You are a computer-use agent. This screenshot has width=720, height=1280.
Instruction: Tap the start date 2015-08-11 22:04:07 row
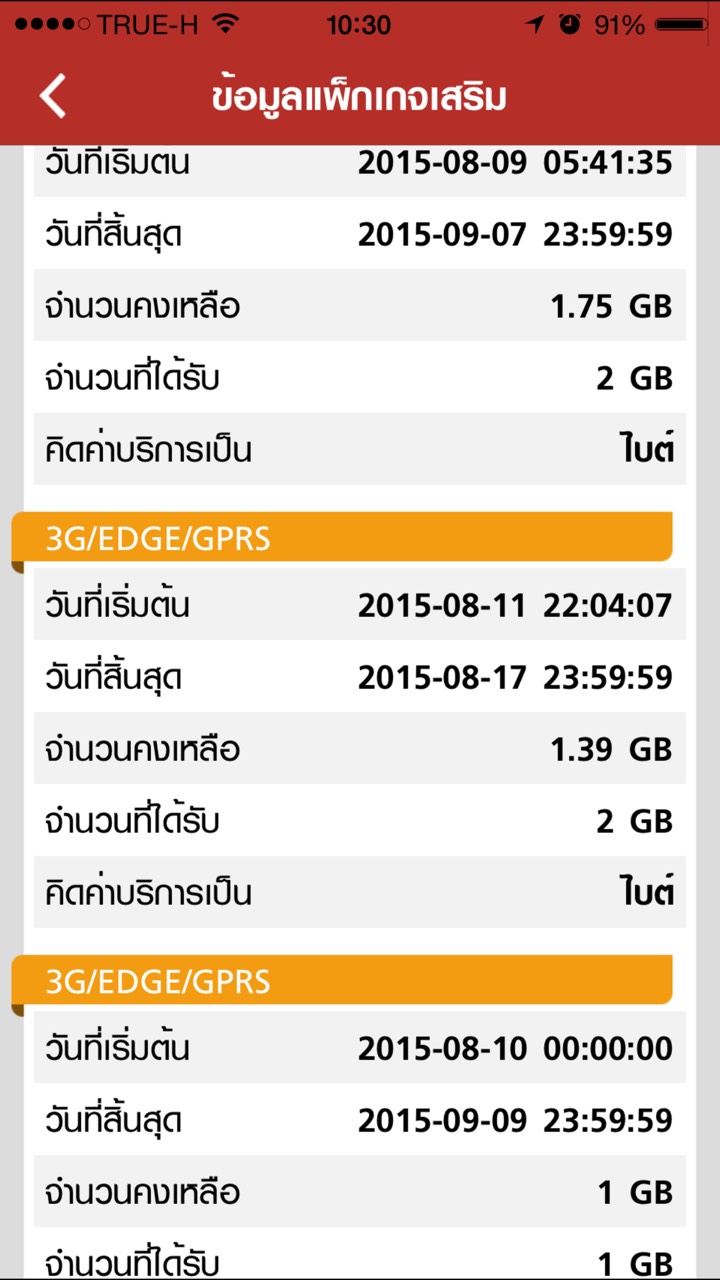(x=360, y=605)
